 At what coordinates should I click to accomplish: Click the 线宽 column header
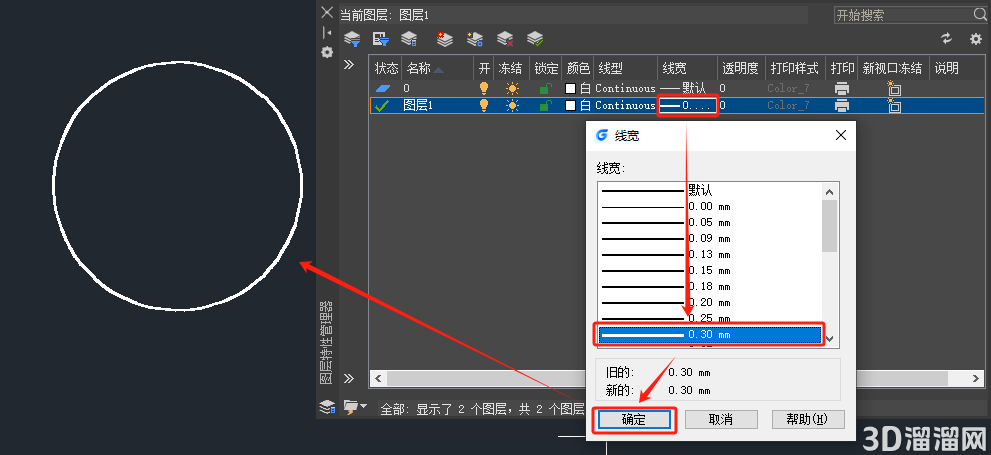[x=688, y=68]
